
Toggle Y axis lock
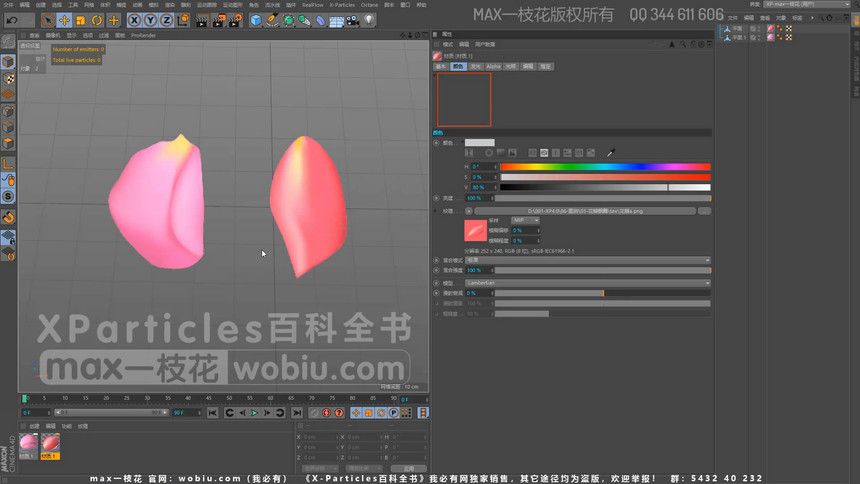pos(150,20)
